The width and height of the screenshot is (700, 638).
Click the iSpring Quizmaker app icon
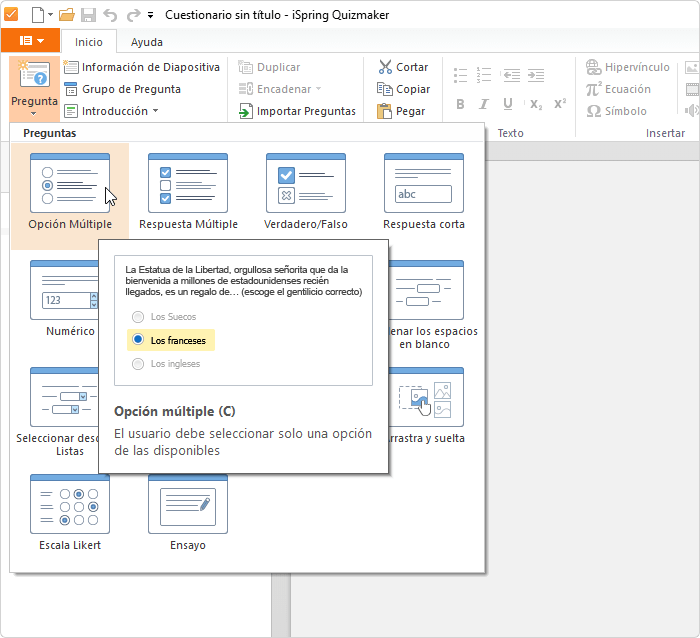tap(11, 14)
